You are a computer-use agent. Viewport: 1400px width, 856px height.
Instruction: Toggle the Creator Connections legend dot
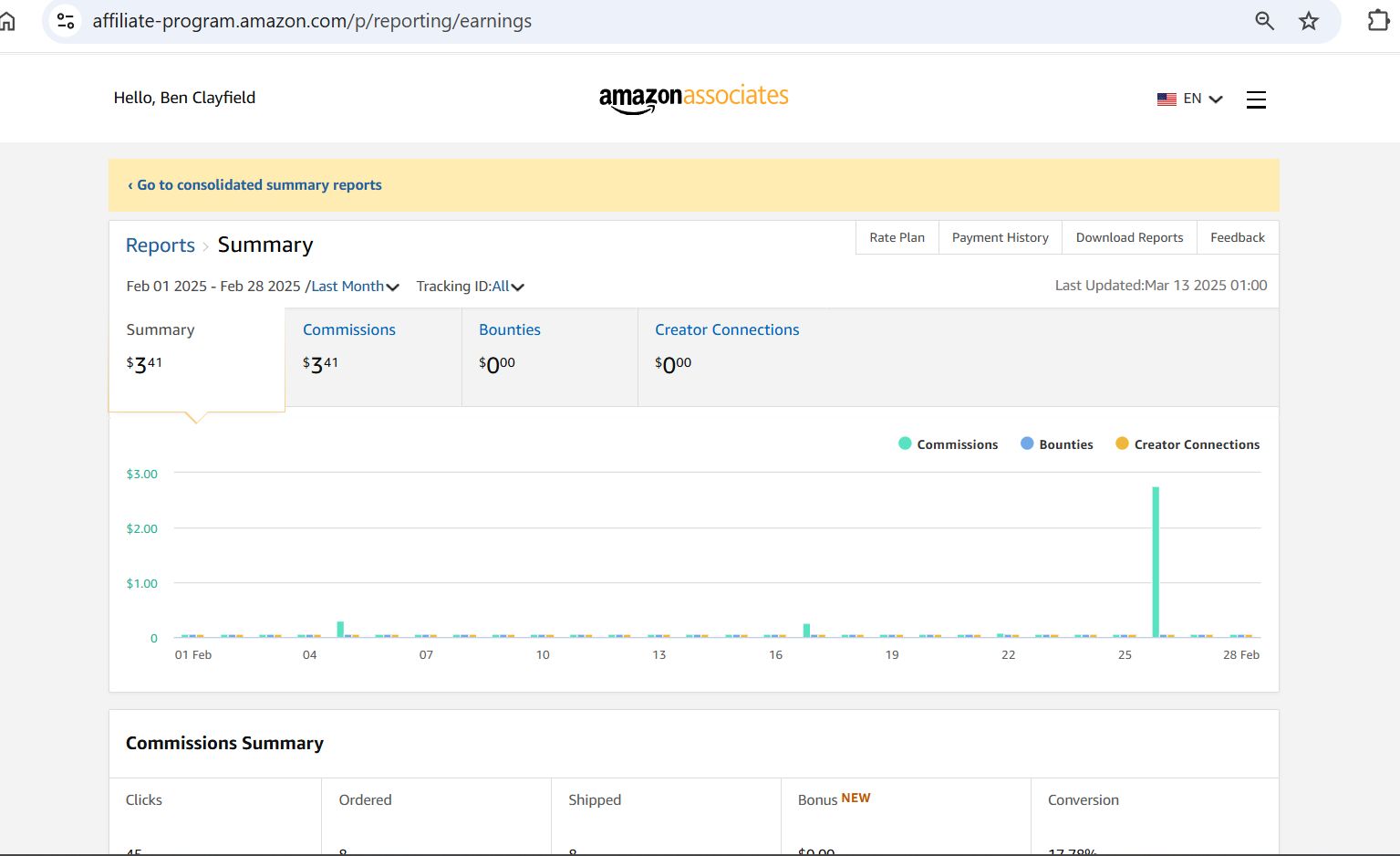1122,444
